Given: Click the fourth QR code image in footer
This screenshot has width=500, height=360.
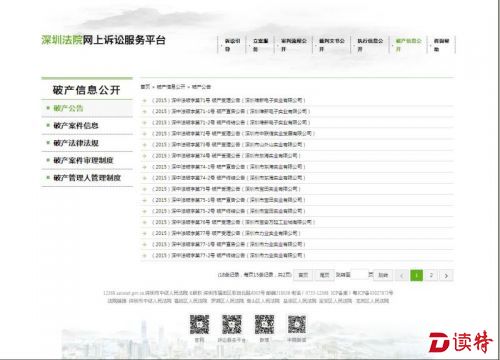Looking at the screenshot, I should (x=297, y=324).
